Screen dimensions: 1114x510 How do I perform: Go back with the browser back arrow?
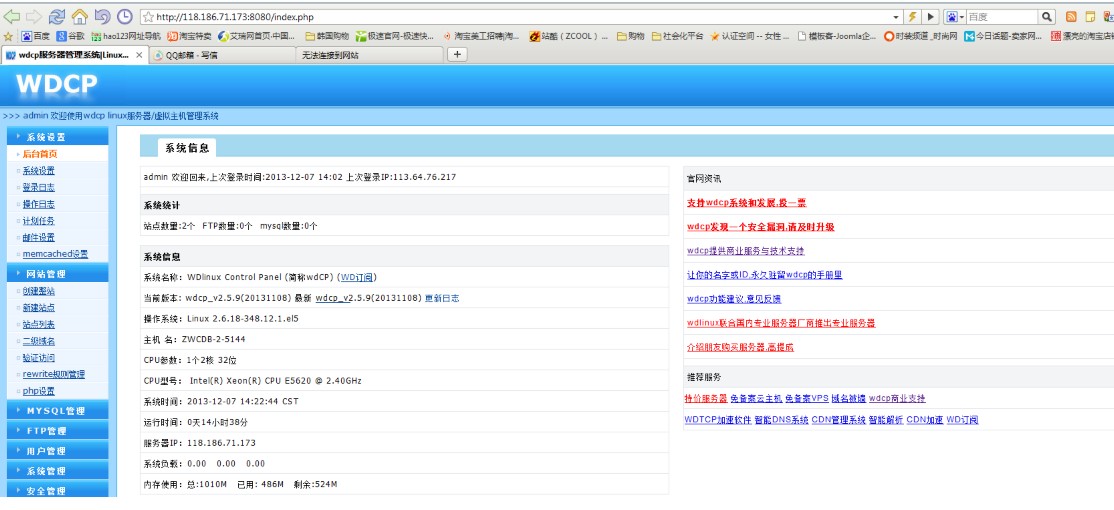pyautogui.click(x=11, y=16)
